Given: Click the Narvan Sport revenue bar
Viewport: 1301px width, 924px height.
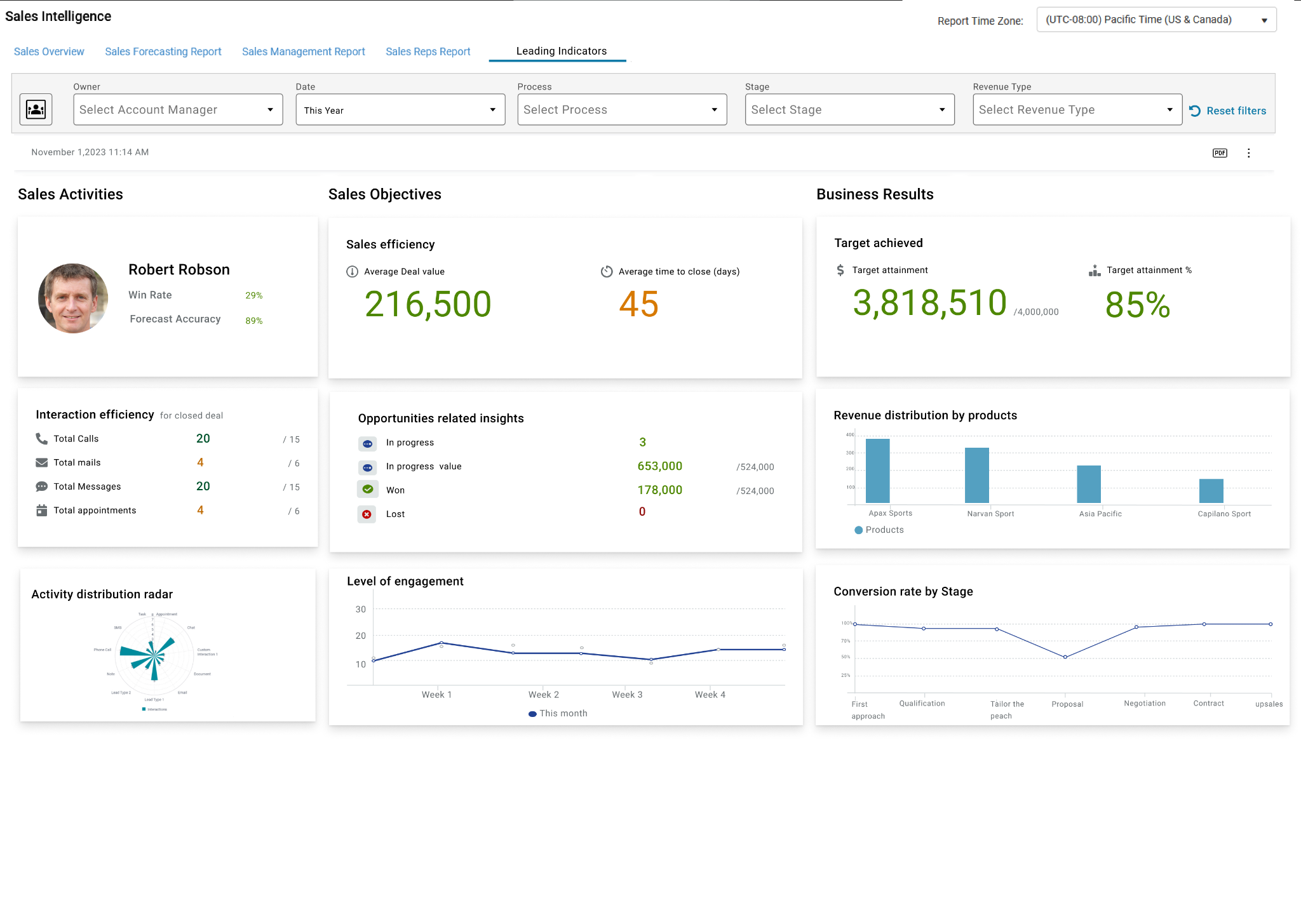Looking at the screenshot, I should coord(977,475).
